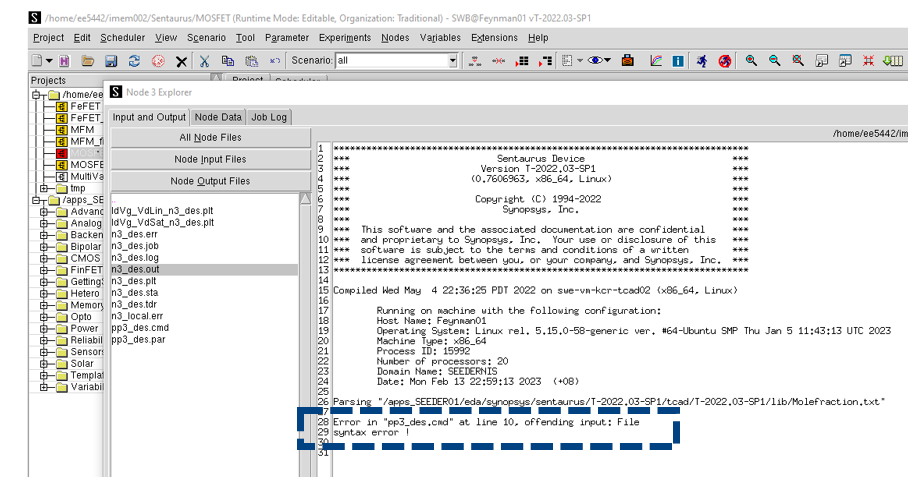This screenshot has width=922, height=495.
Task: Click the Run running-man icon
Action: (x=703, y=61)
